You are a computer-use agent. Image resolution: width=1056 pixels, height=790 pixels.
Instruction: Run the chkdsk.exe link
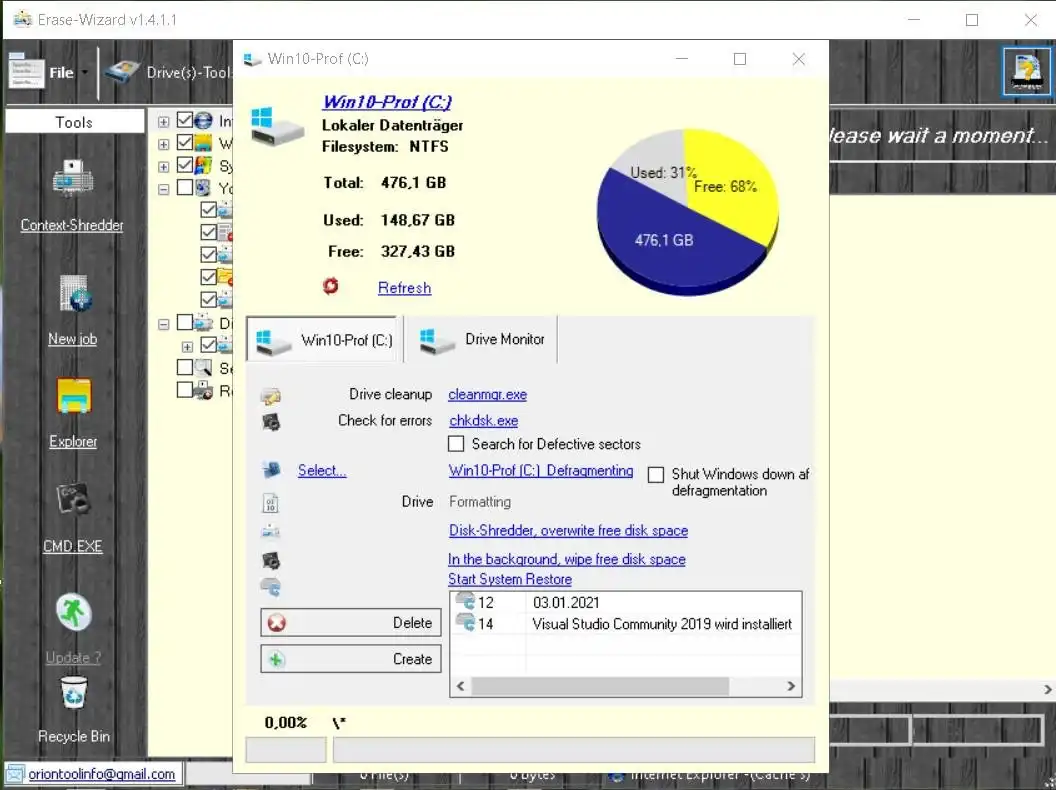point(484,420)
